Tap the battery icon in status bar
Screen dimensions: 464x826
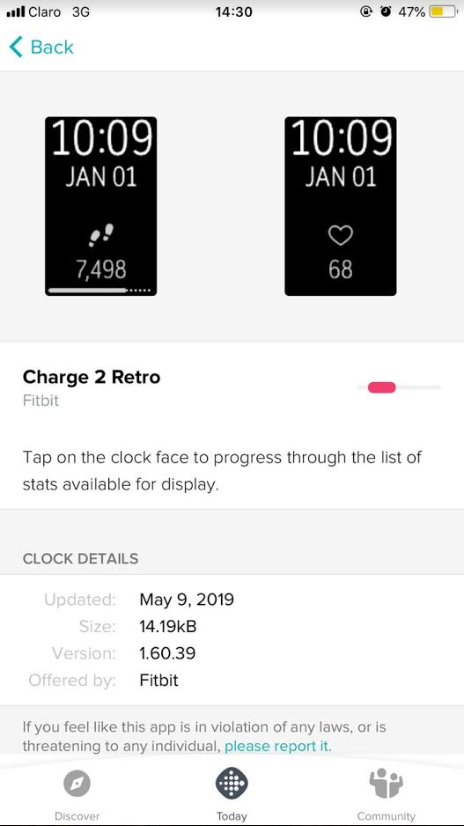[444, 12]
